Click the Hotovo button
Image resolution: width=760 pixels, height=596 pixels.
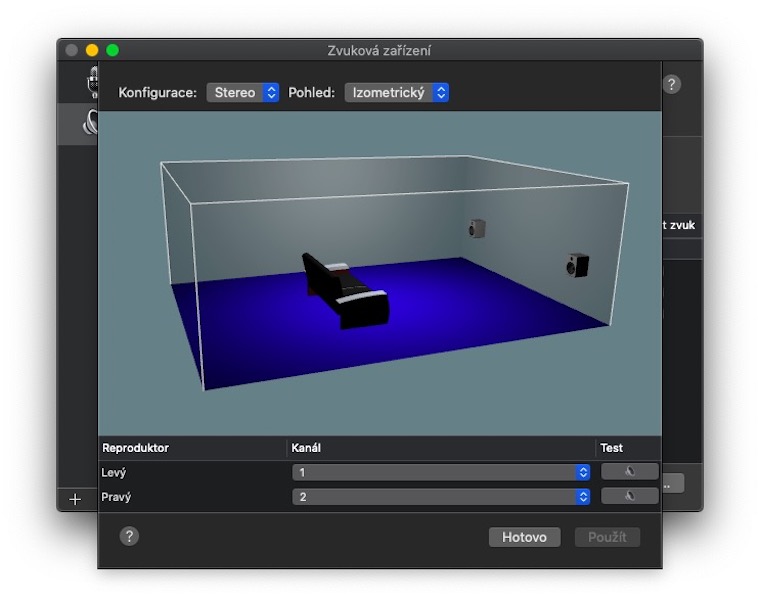pos(524,537)
